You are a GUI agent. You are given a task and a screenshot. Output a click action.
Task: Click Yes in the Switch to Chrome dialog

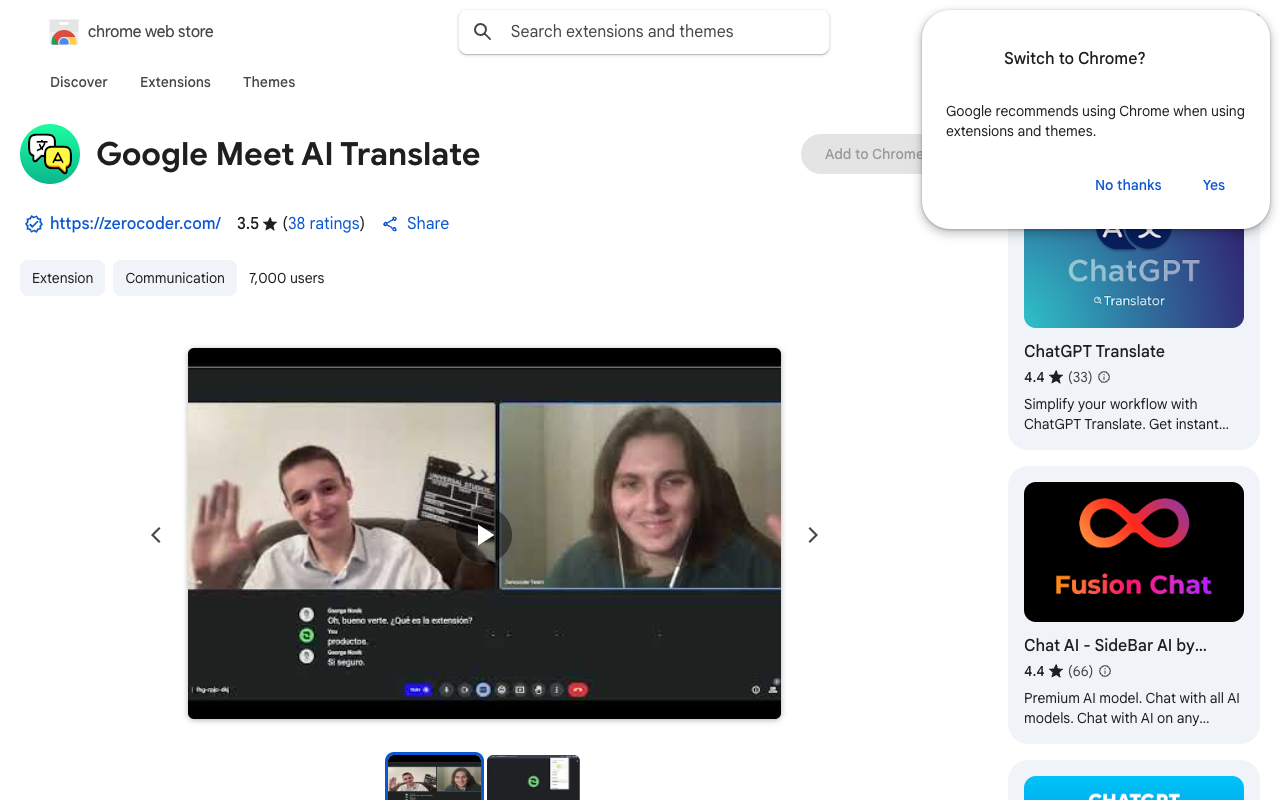pos(1214,185)
